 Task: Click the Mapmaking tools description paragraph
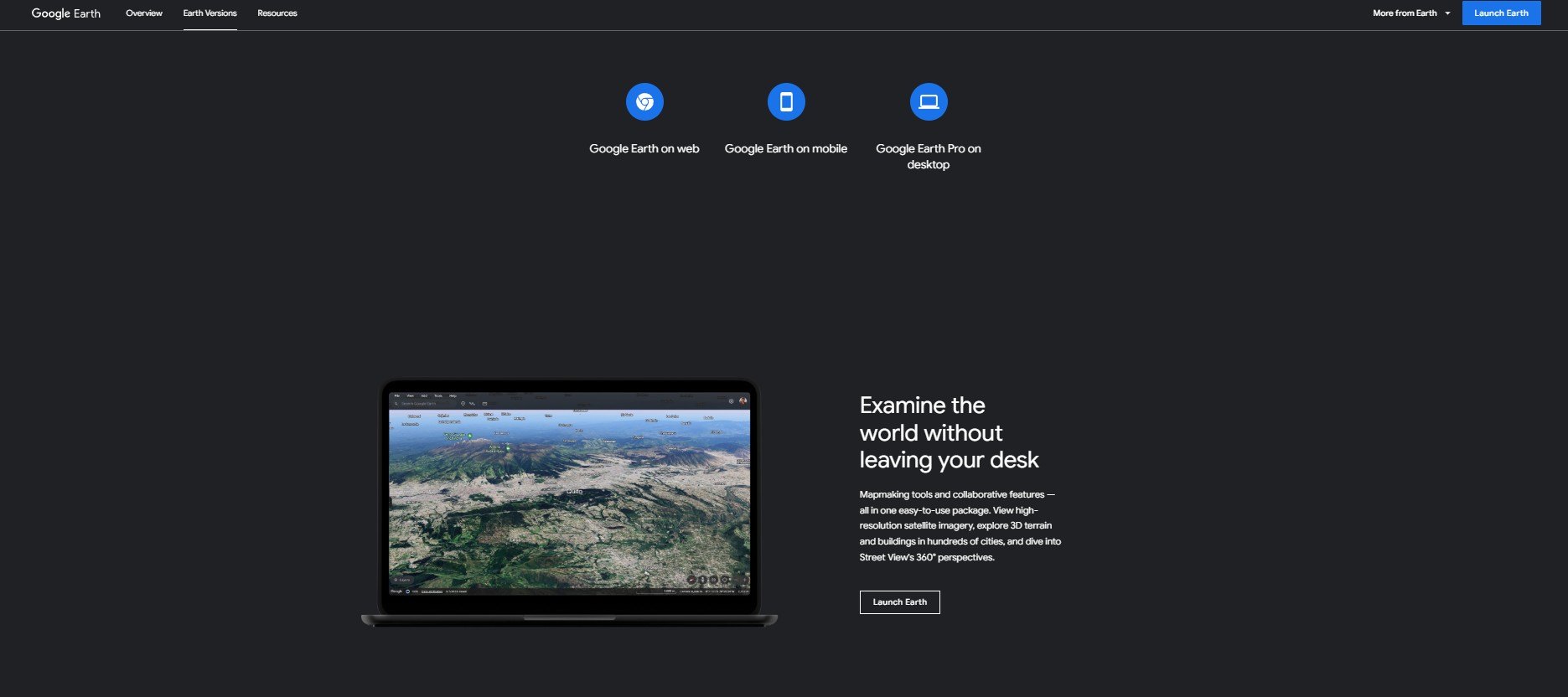tap(960, 526)
